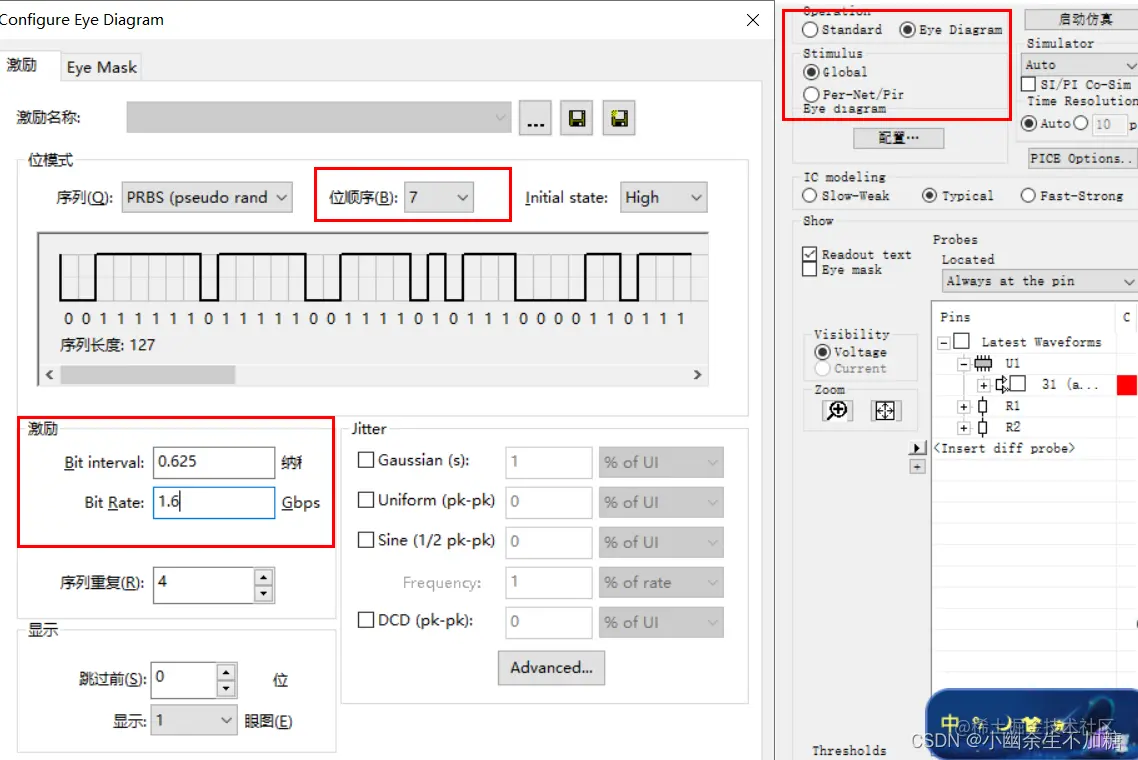1138x760 pixels.
Task: Click the browse ellipsis button beside stimulus name
Action: coord(536,118)
